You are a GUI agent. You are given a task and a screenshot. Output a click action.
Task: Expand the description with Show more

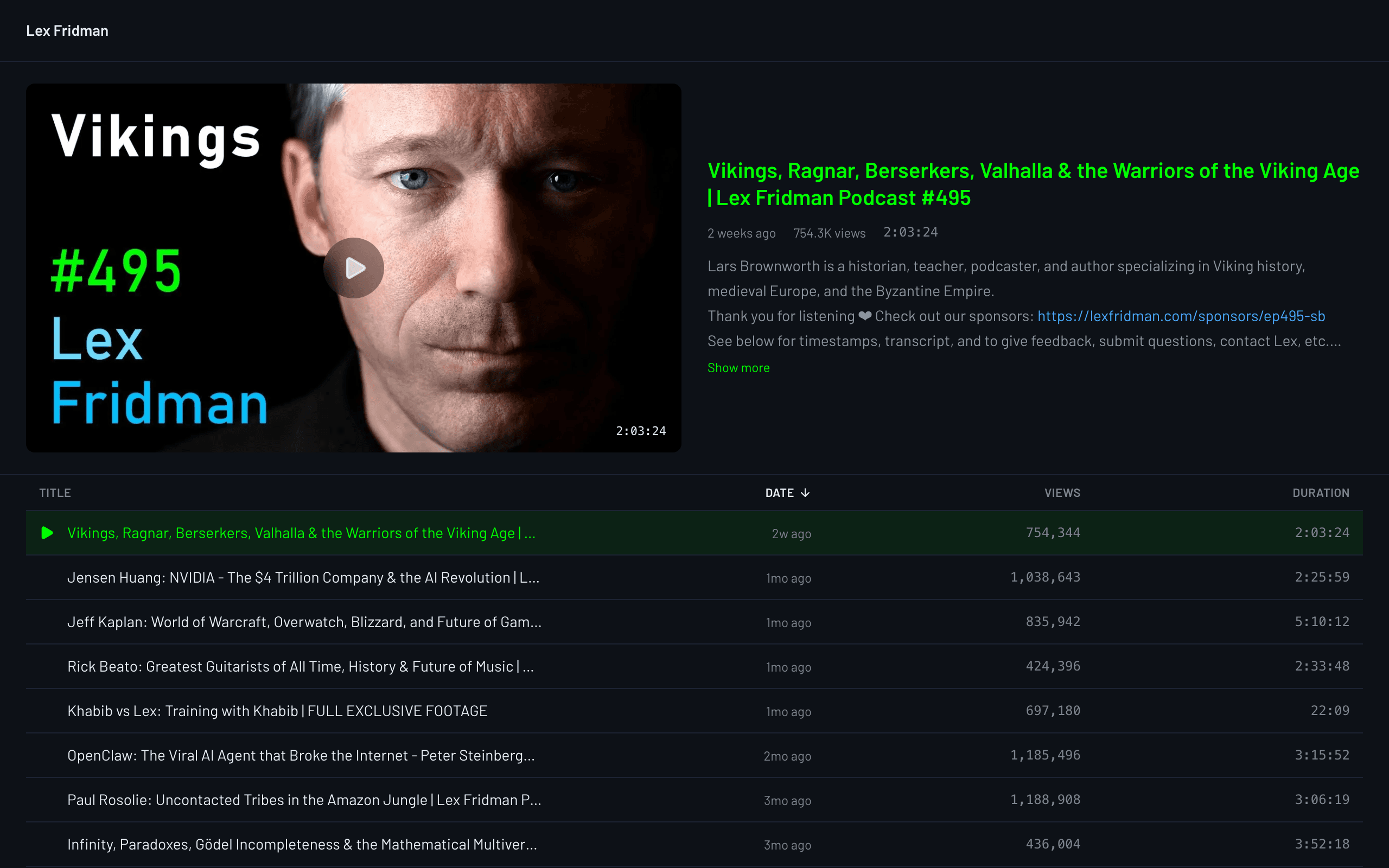pos(738,368)
